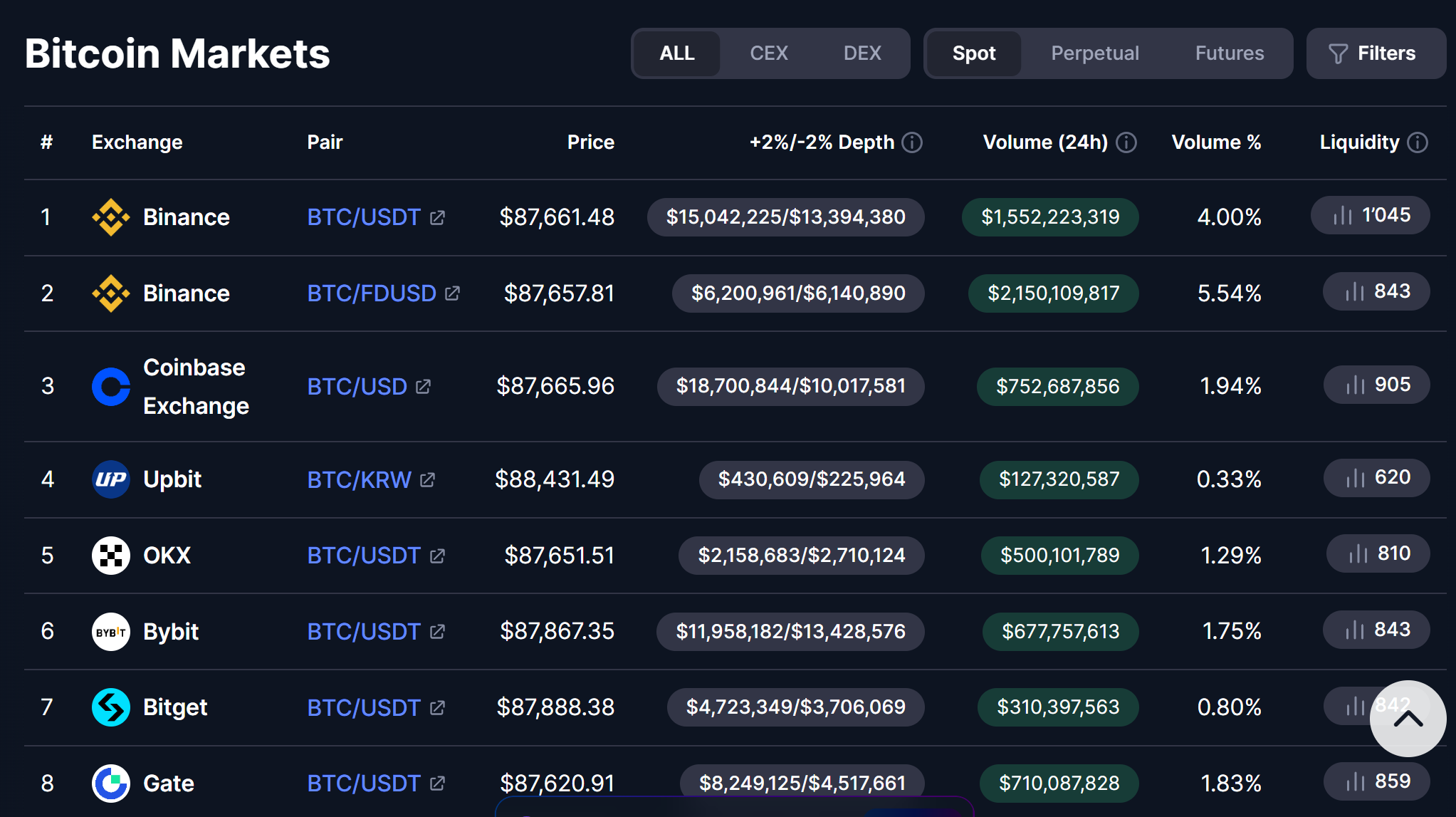This screenshot has width=1456, height=817.
Task: Open the Filters panel
Action: click(x=1375, y=53)
